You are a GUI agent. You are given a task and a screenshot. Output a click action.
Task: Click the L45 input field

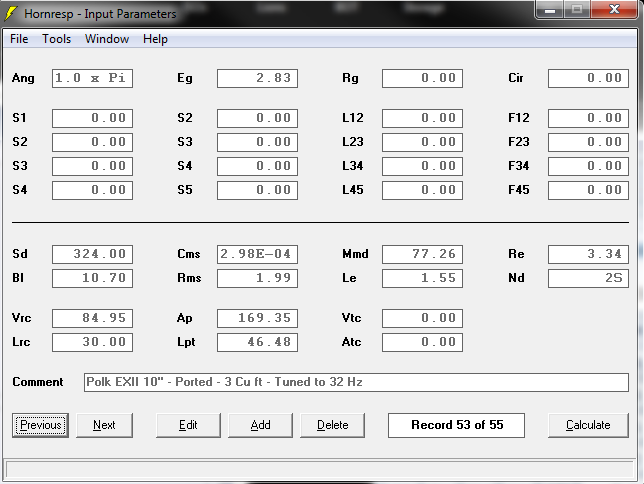pos(422,190)
